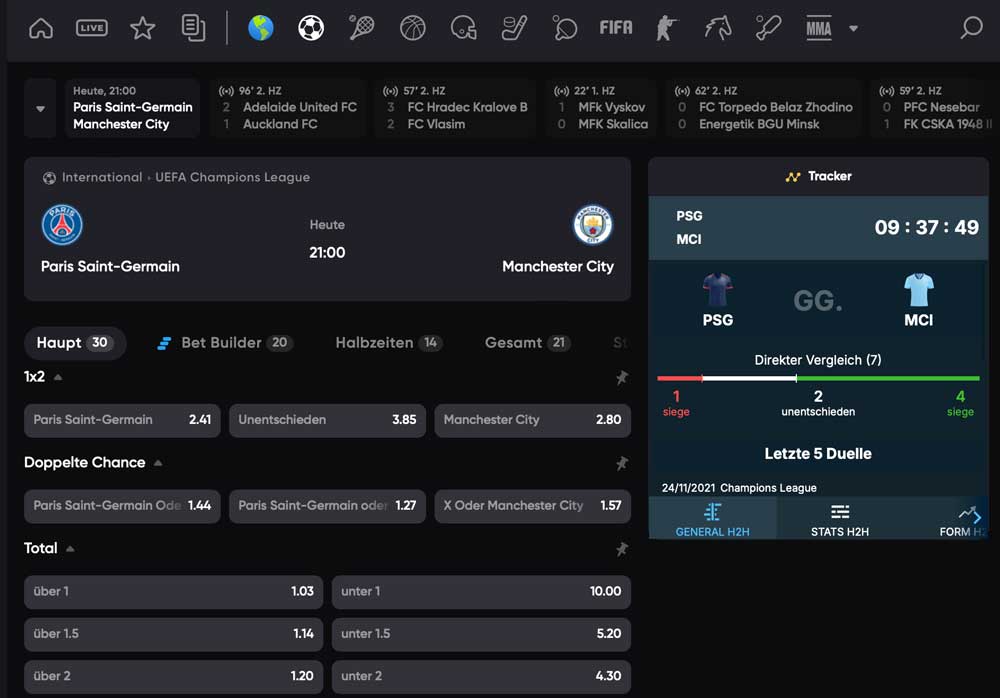Screen dimensions: 1000x698
Task: Pick unter 1 at 10.00
Action: coord(481,591)
